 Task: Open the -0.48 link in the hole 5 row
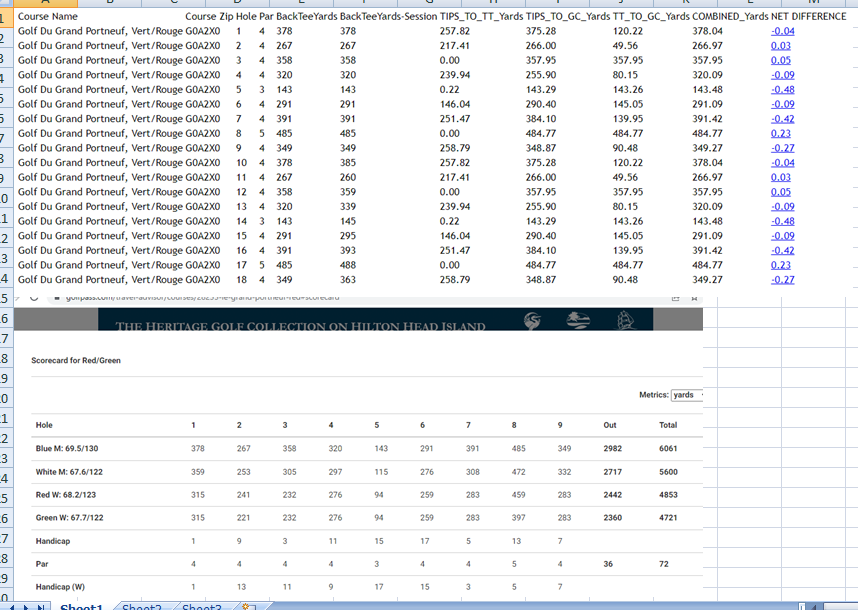782,90
